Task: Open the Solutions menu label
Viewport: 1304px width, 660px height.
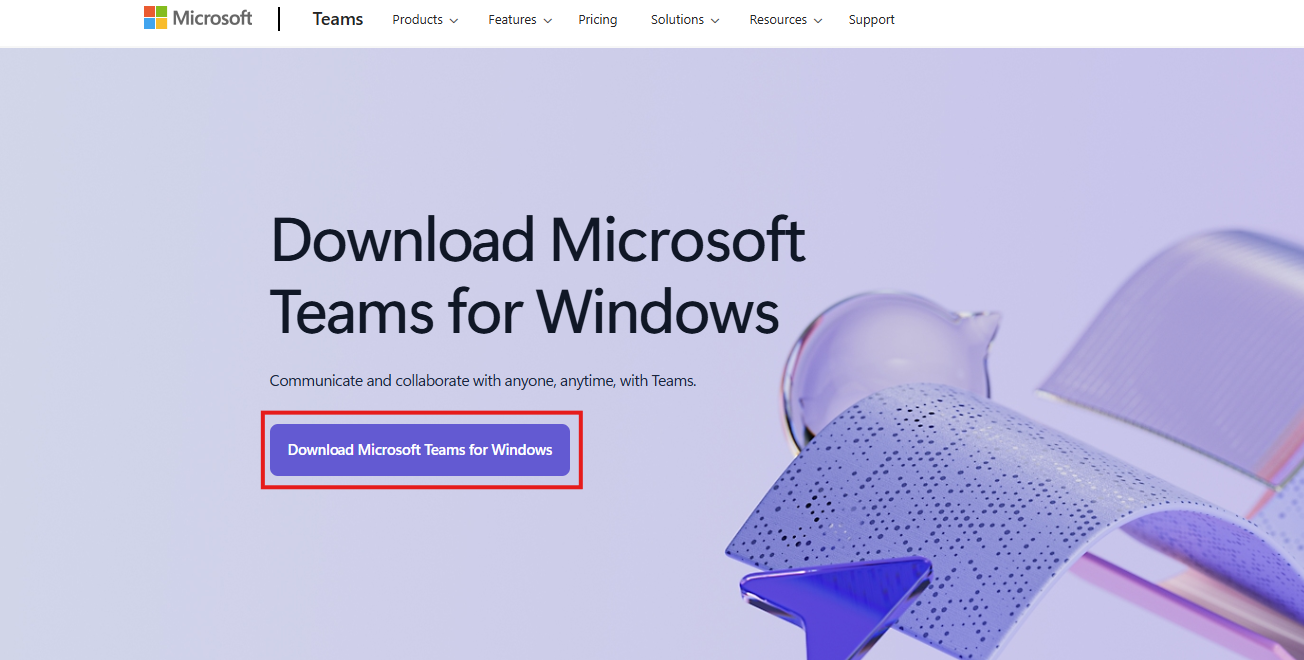Action: coord(678,20)
